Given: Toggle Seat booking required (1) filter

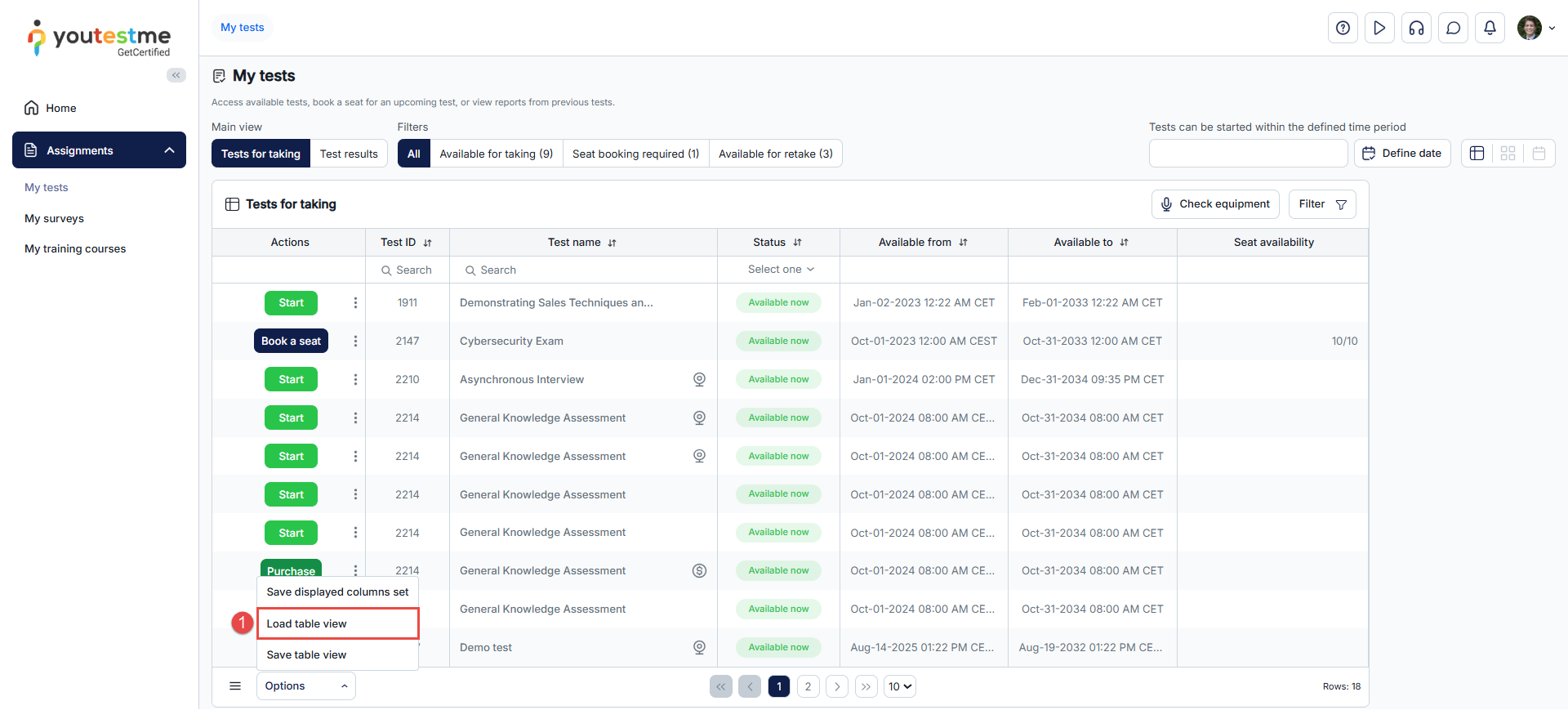Looking at the screenshot, I should coord(635,154).
